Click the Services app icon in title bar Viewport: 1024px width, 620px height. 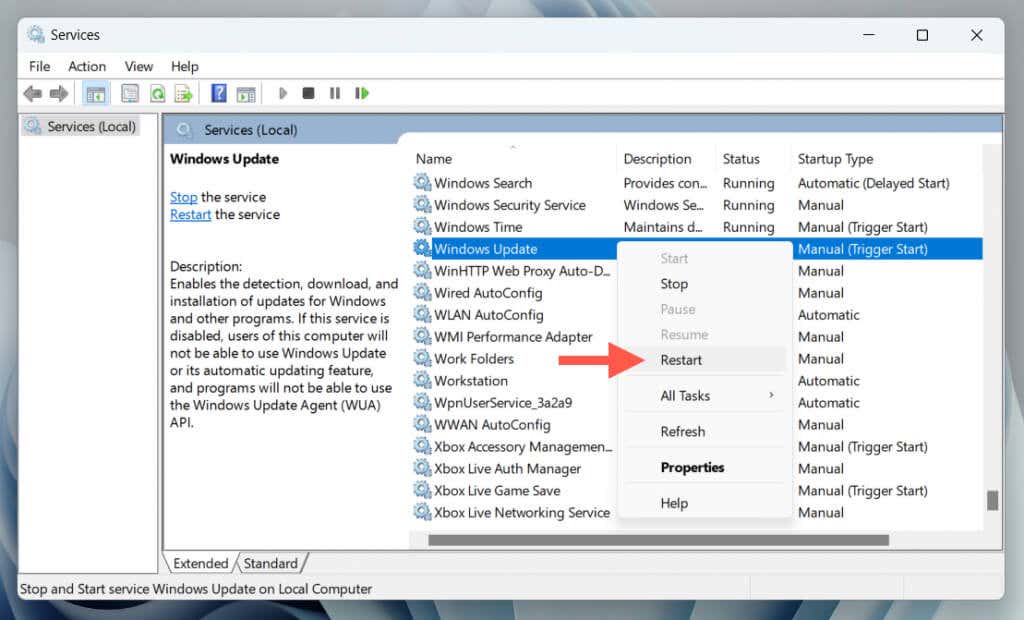click(x=36, y=35)
